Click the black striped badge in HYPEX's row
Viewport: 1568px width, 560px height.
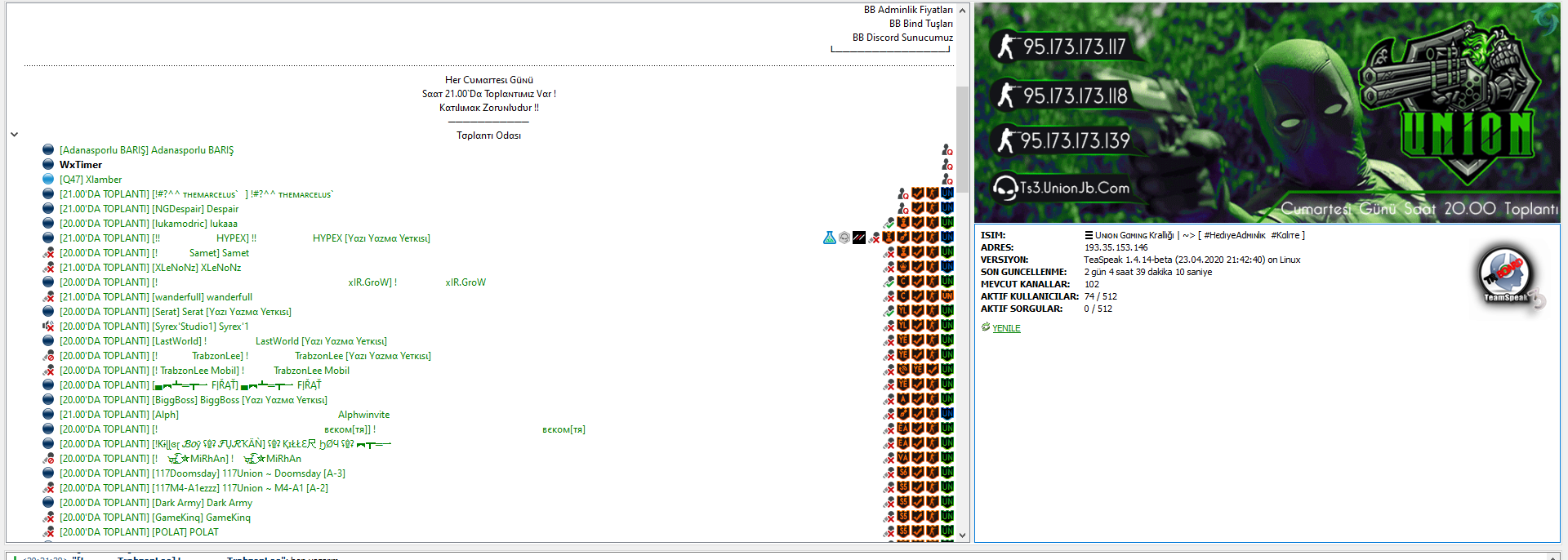[859, 238]
